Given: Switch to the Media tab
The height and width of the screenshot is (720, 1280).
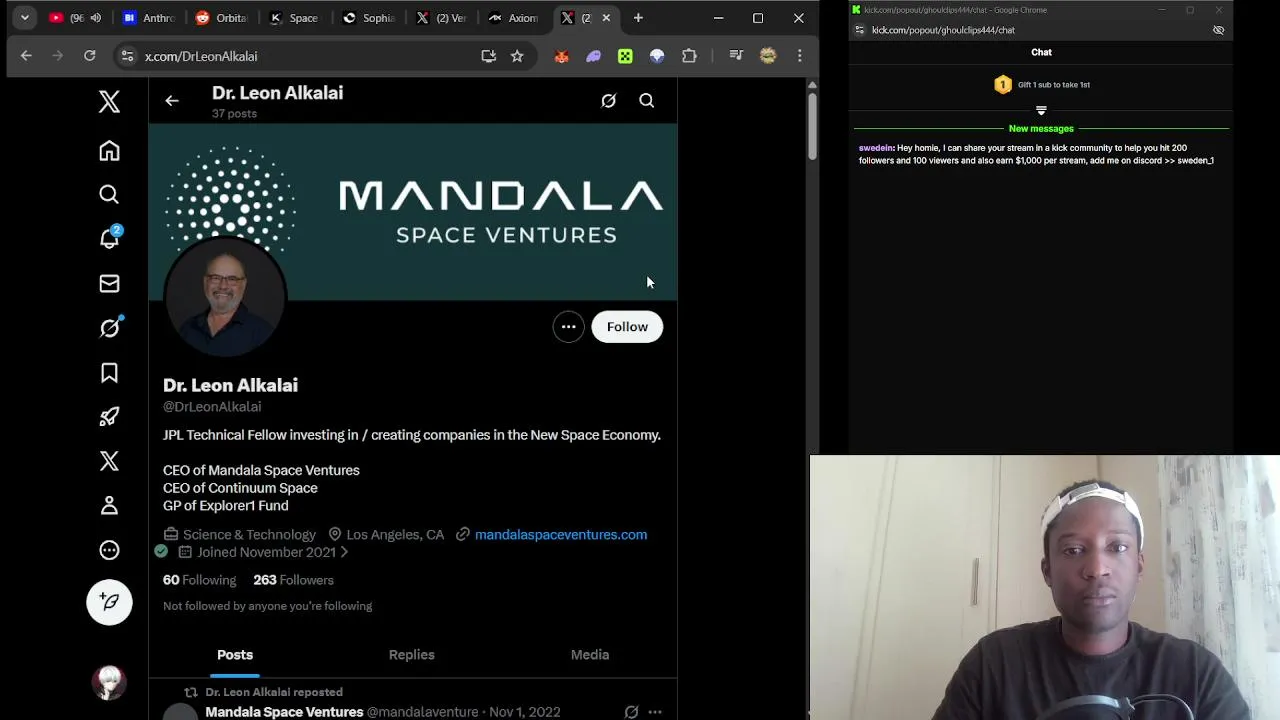Looking at the screenshot, I should click(589, 655).
